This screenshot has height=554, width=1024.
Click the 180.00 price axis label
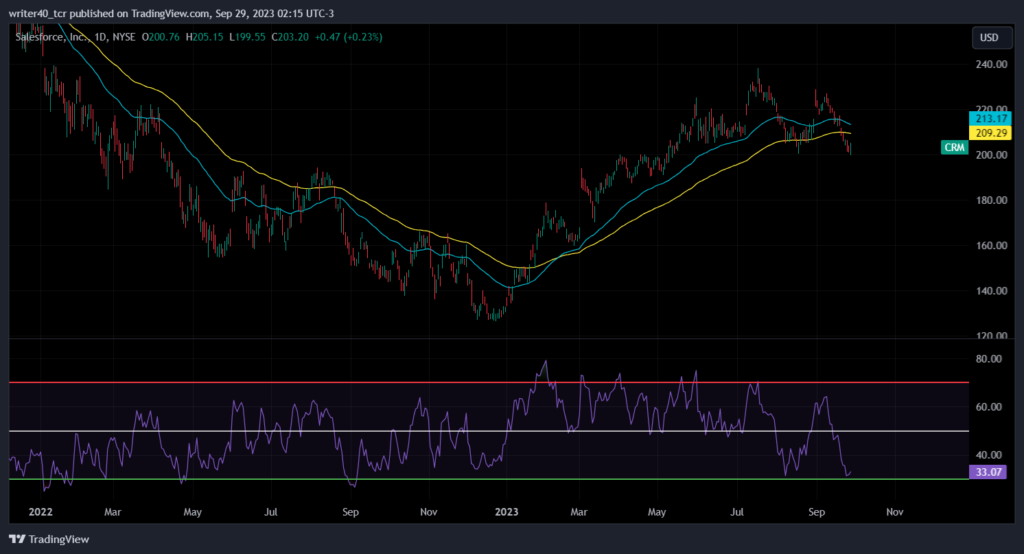pyautogui.click(x=991, y=200)
